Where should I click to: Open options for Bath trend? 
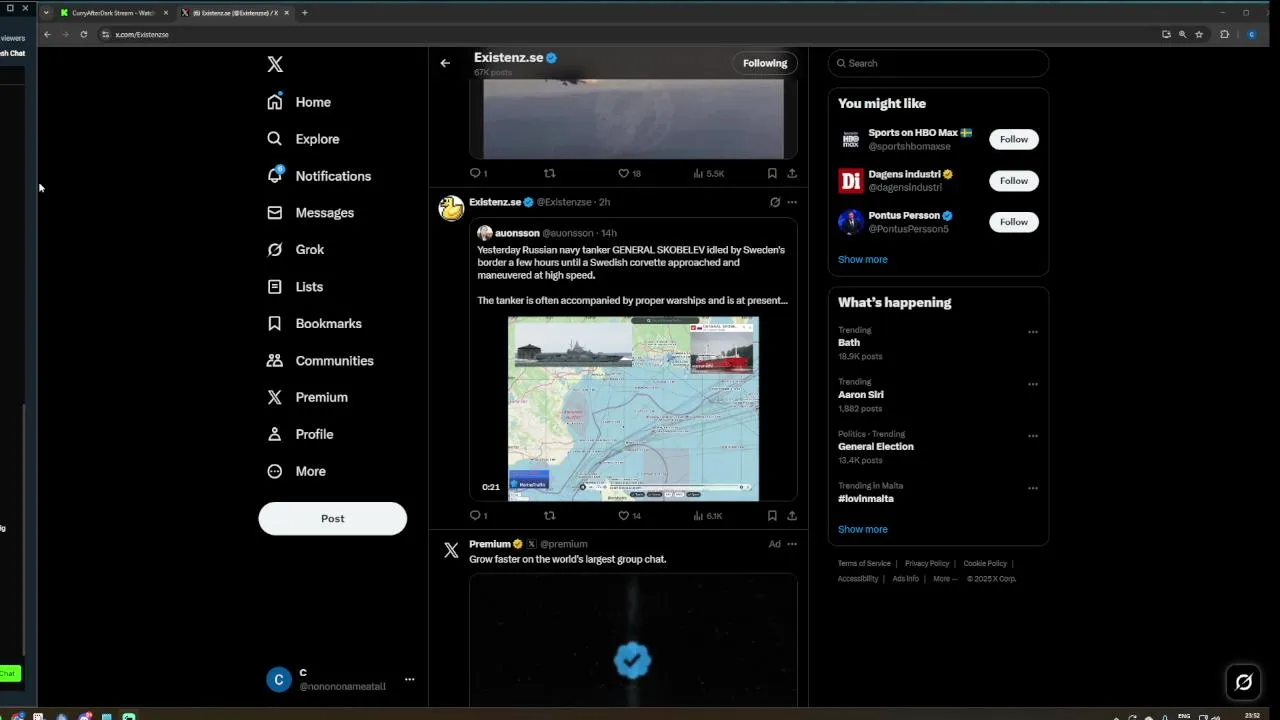coord(1033,332)
